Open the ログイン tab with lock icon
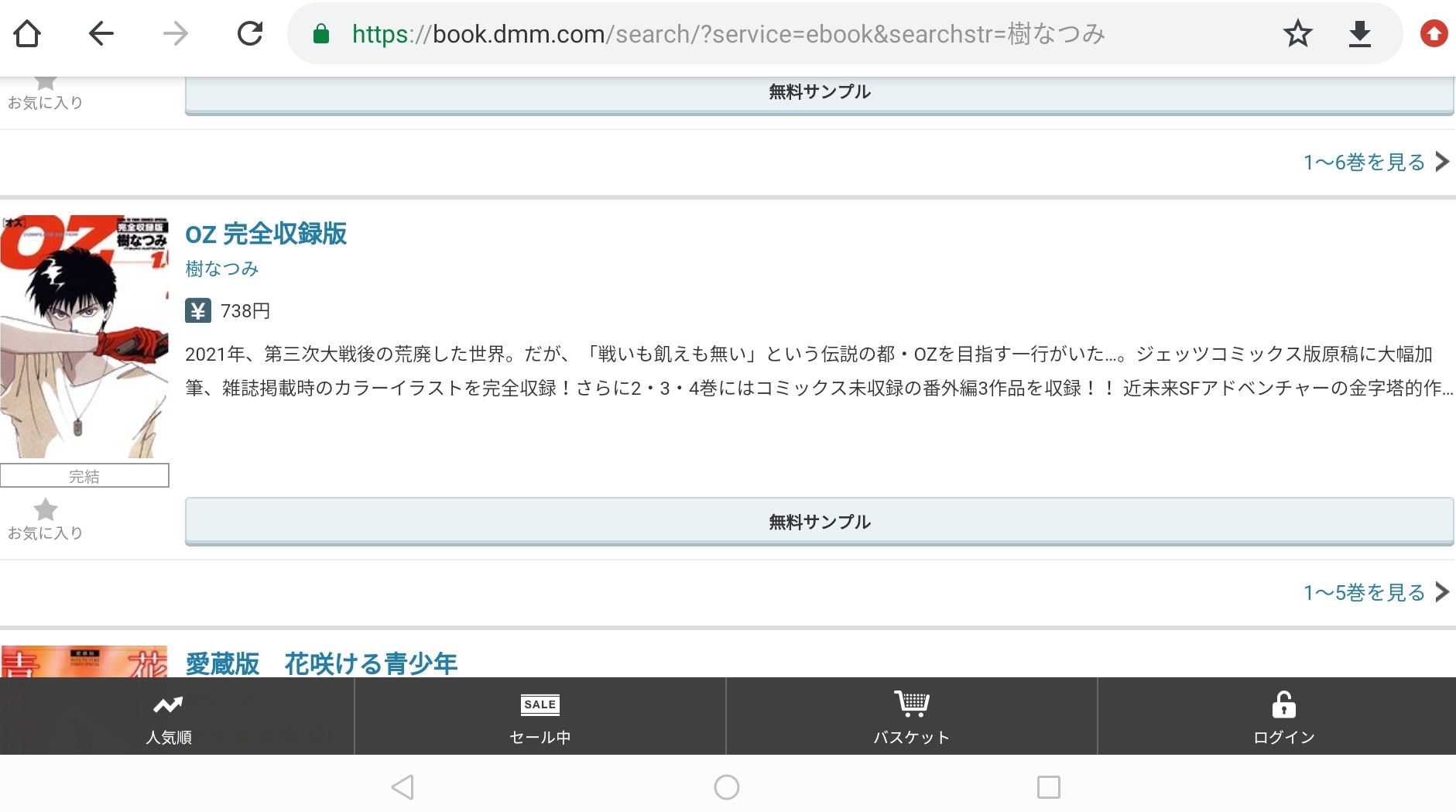This screenshot has width=1456, height=812. 1283,717
